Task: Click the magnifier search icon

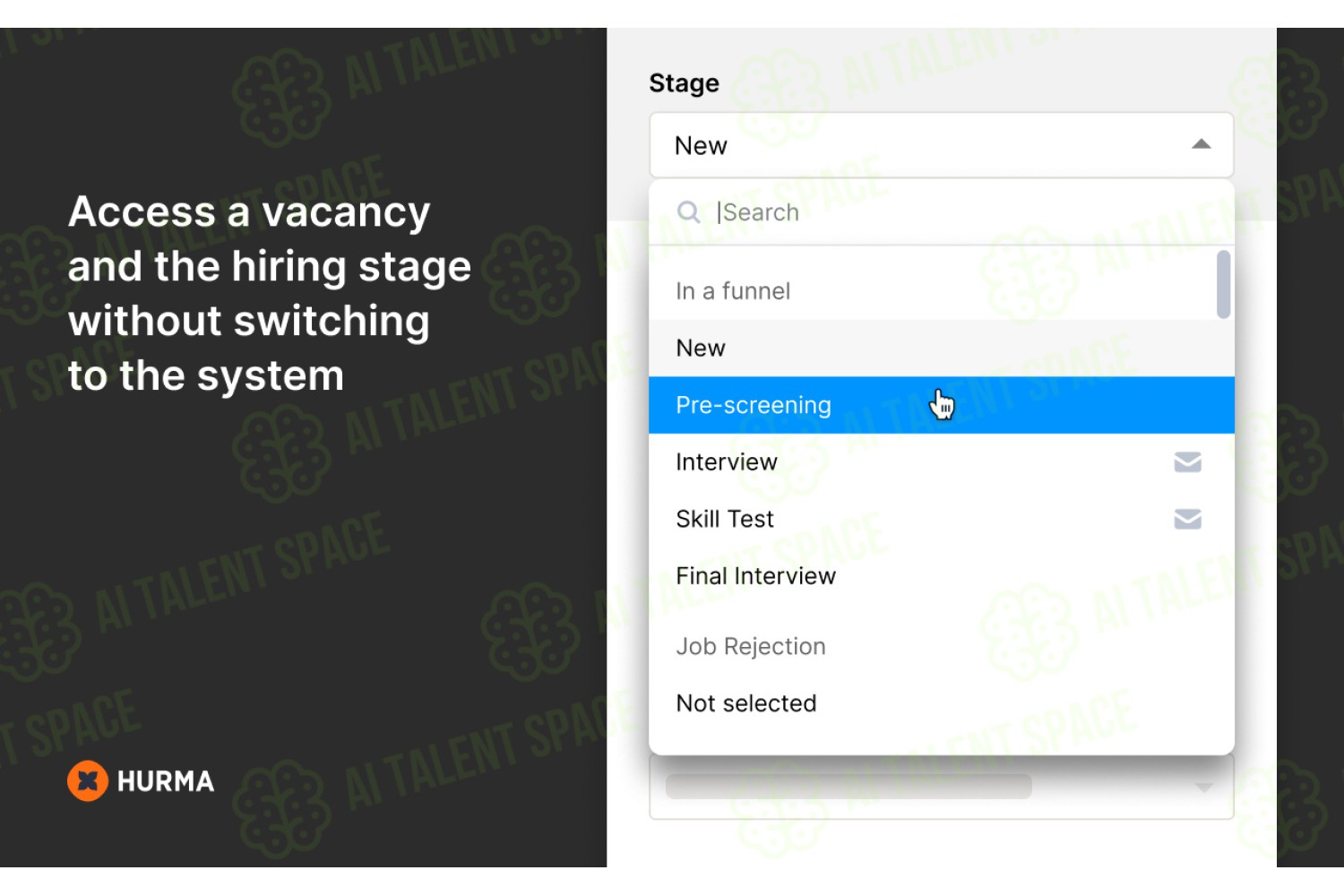Action: point(688,212)
